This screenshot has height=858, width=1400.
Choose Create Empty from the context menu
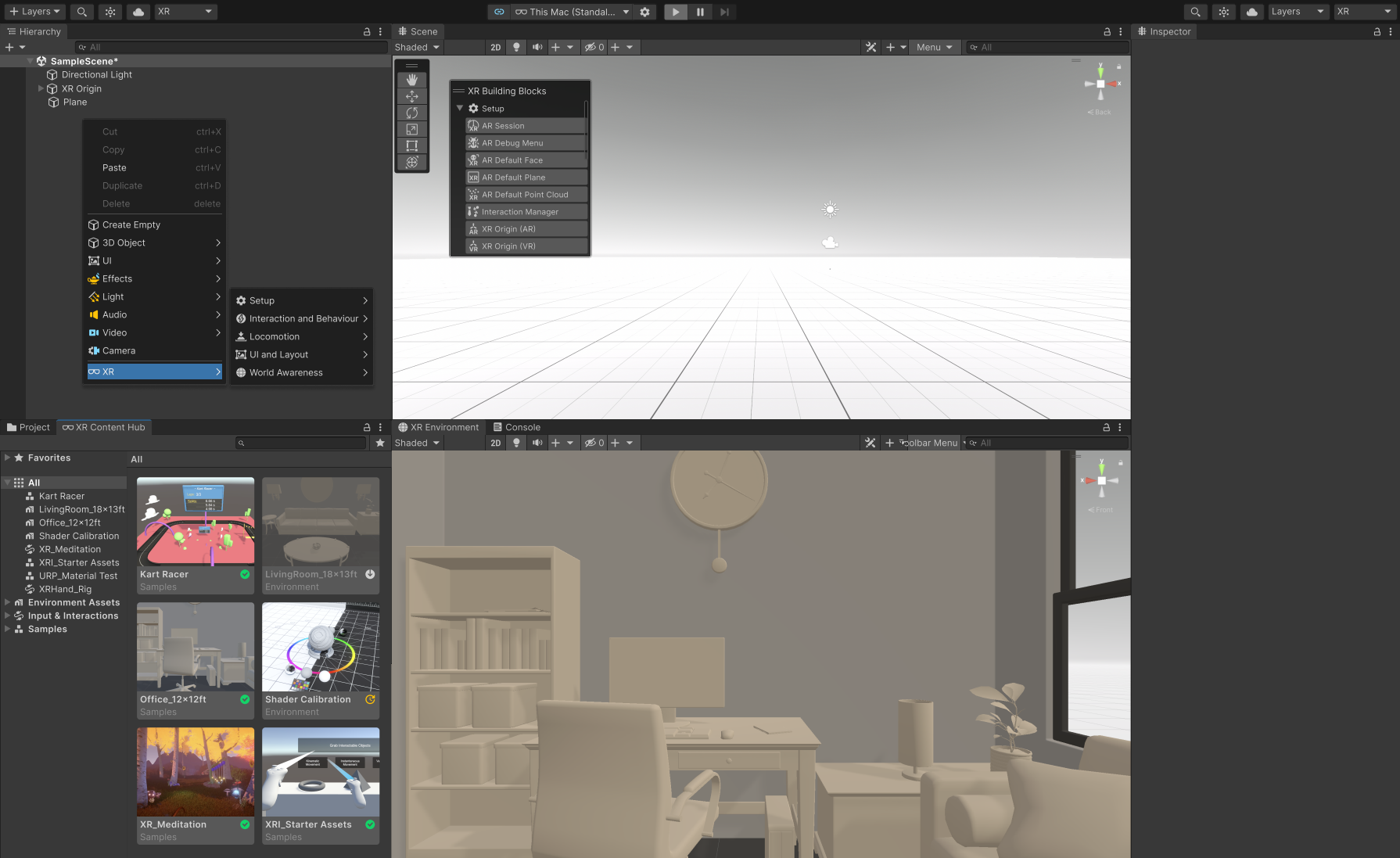point(154,224)
